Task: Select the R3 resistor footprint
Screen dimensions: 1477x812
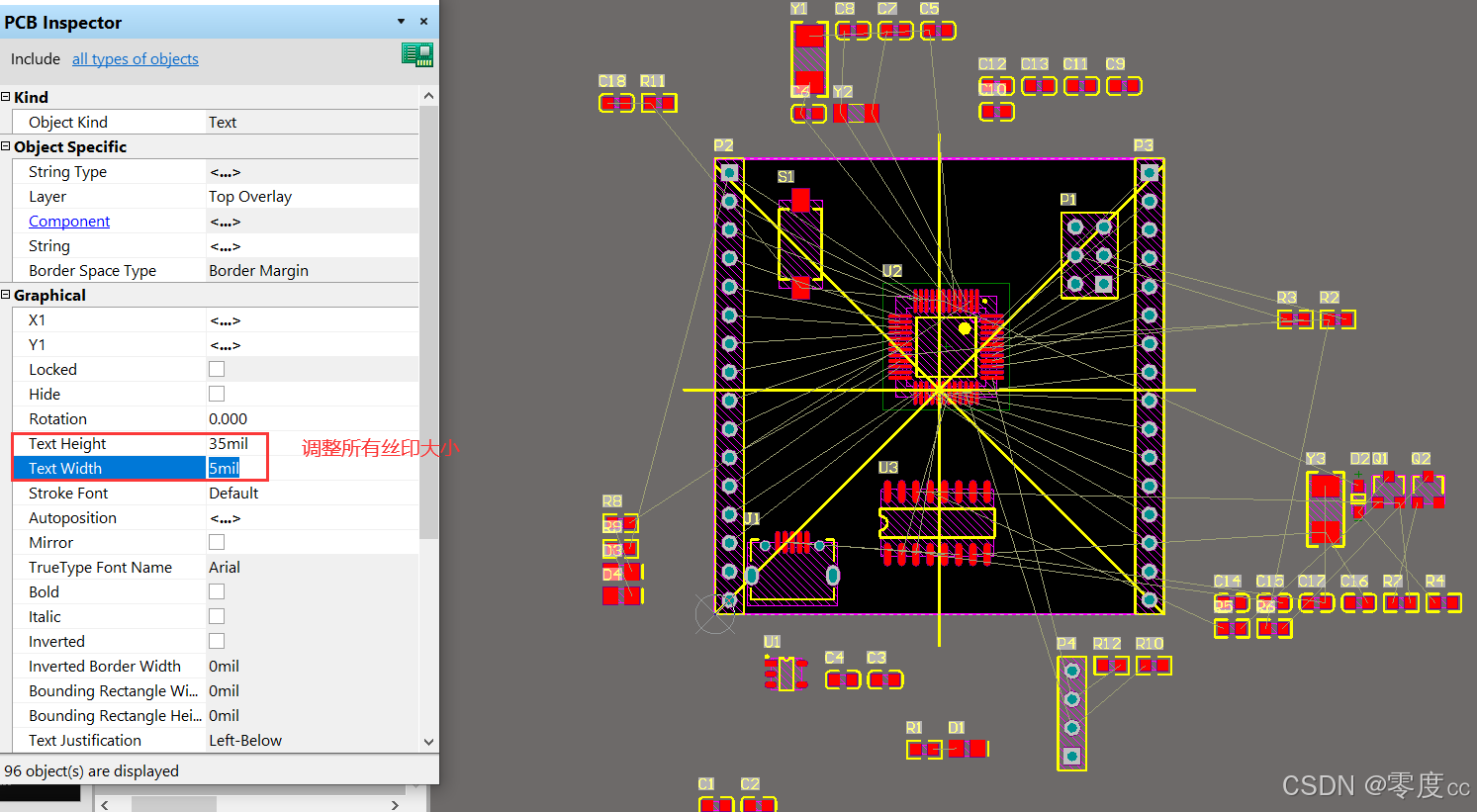Action: pyautogui.click(x=1295, y=319)
